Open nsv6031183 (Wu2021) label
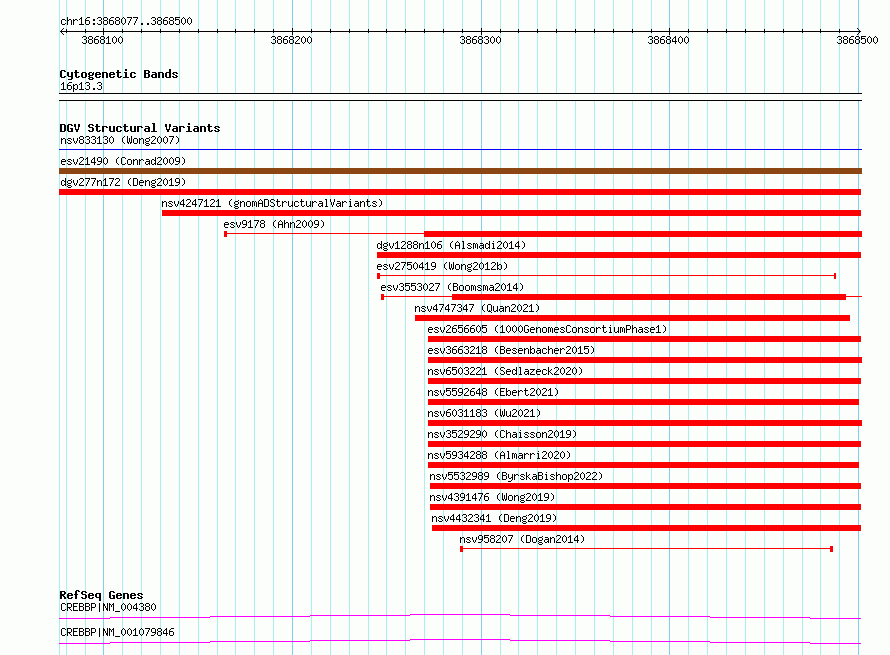890x655 pixels. [484, 413]
